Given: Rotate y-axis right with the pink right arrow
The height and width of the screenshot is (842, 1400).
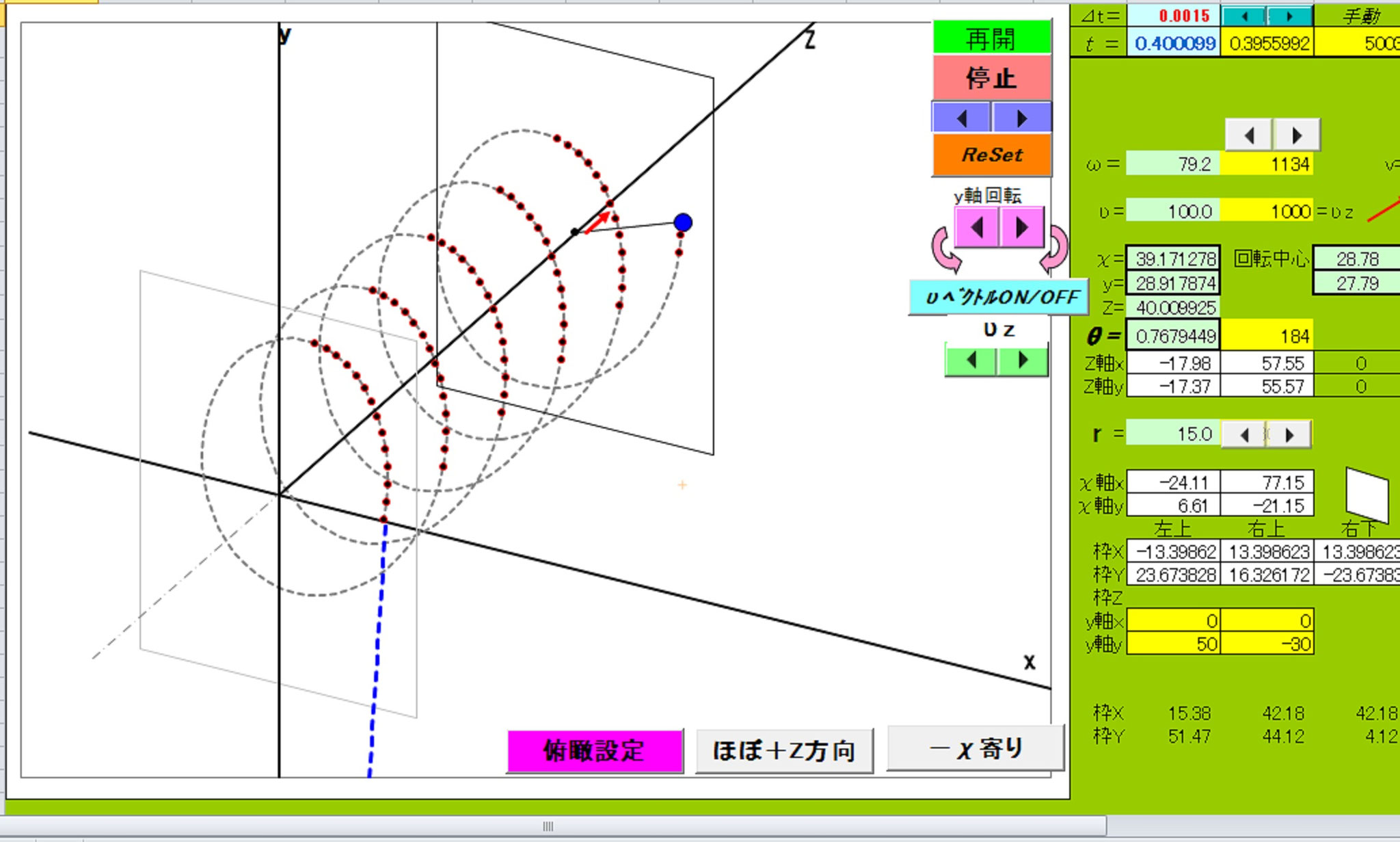Looking at the screenshot, I should 1021,227.
